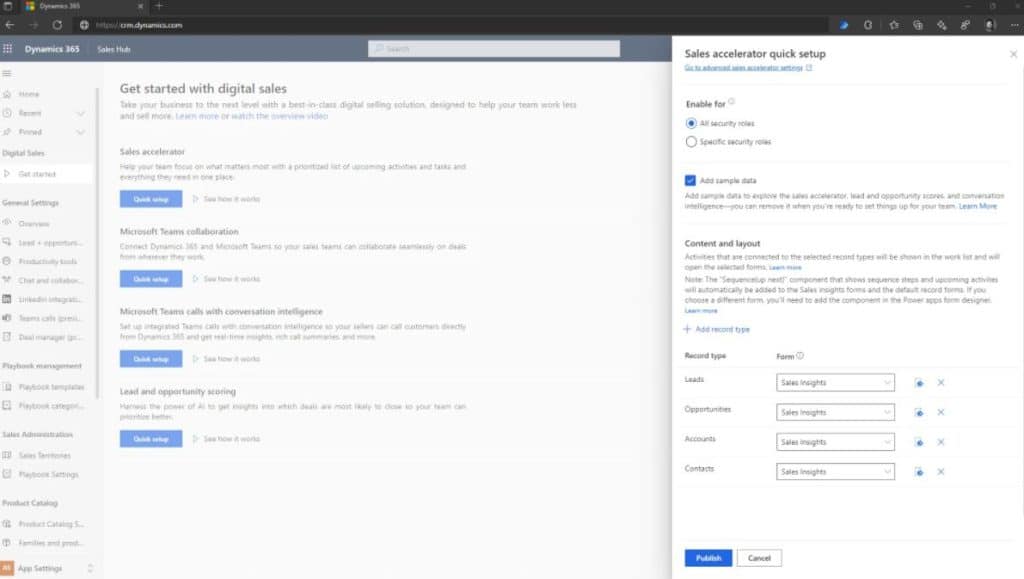Follow the Learn More link under sample data
The image size is (1024, 579).
pos(978,206)
